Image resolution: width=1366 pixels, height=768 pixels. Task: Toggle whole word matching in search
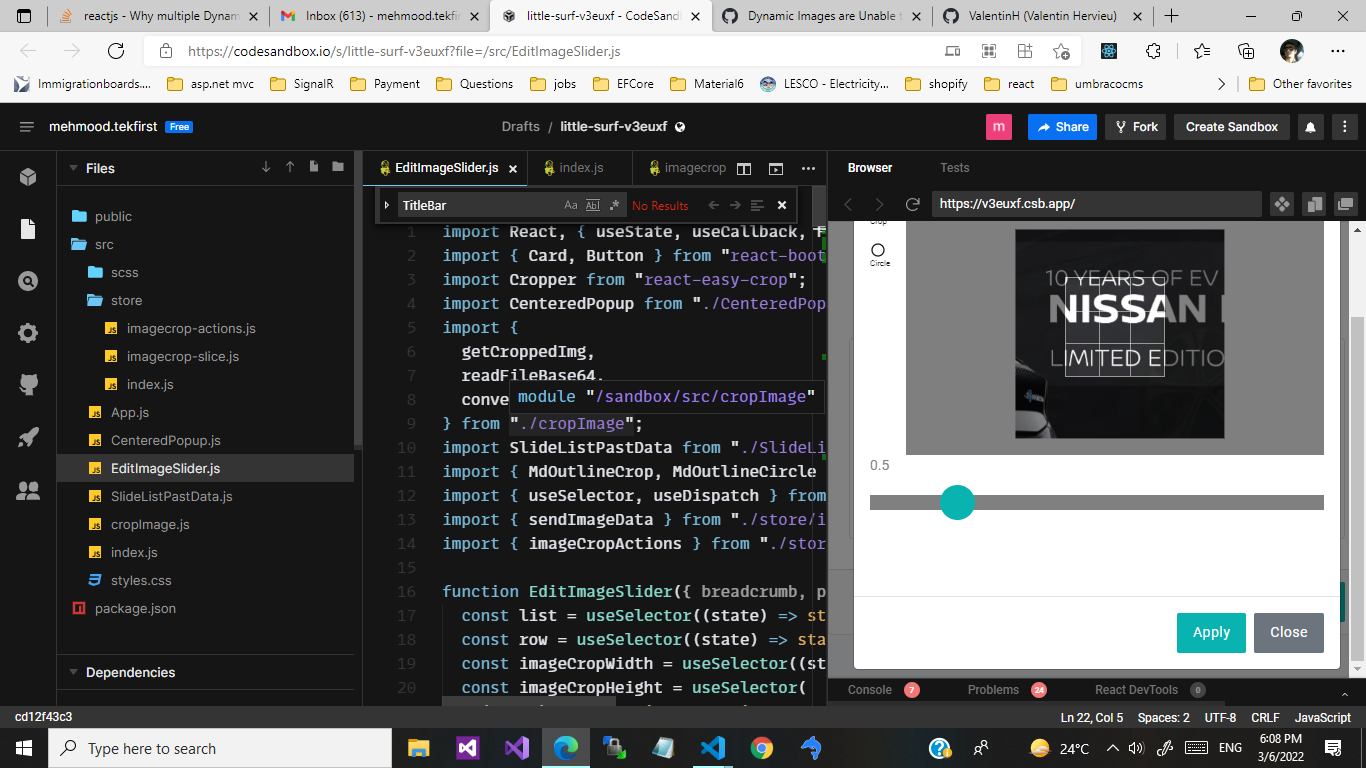(x=592, y=205)
